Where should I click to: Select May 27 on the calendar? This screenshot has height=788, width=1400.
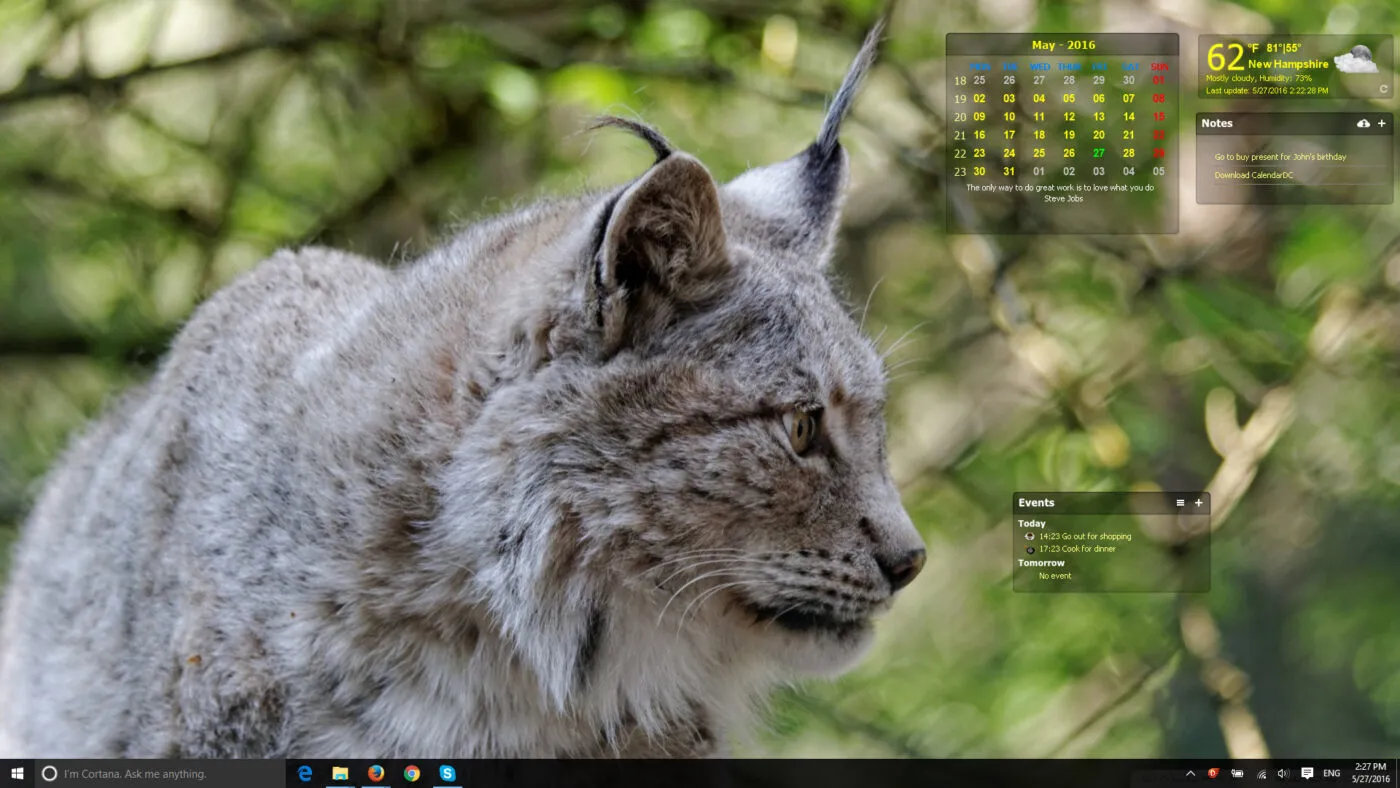(1099, 153)
